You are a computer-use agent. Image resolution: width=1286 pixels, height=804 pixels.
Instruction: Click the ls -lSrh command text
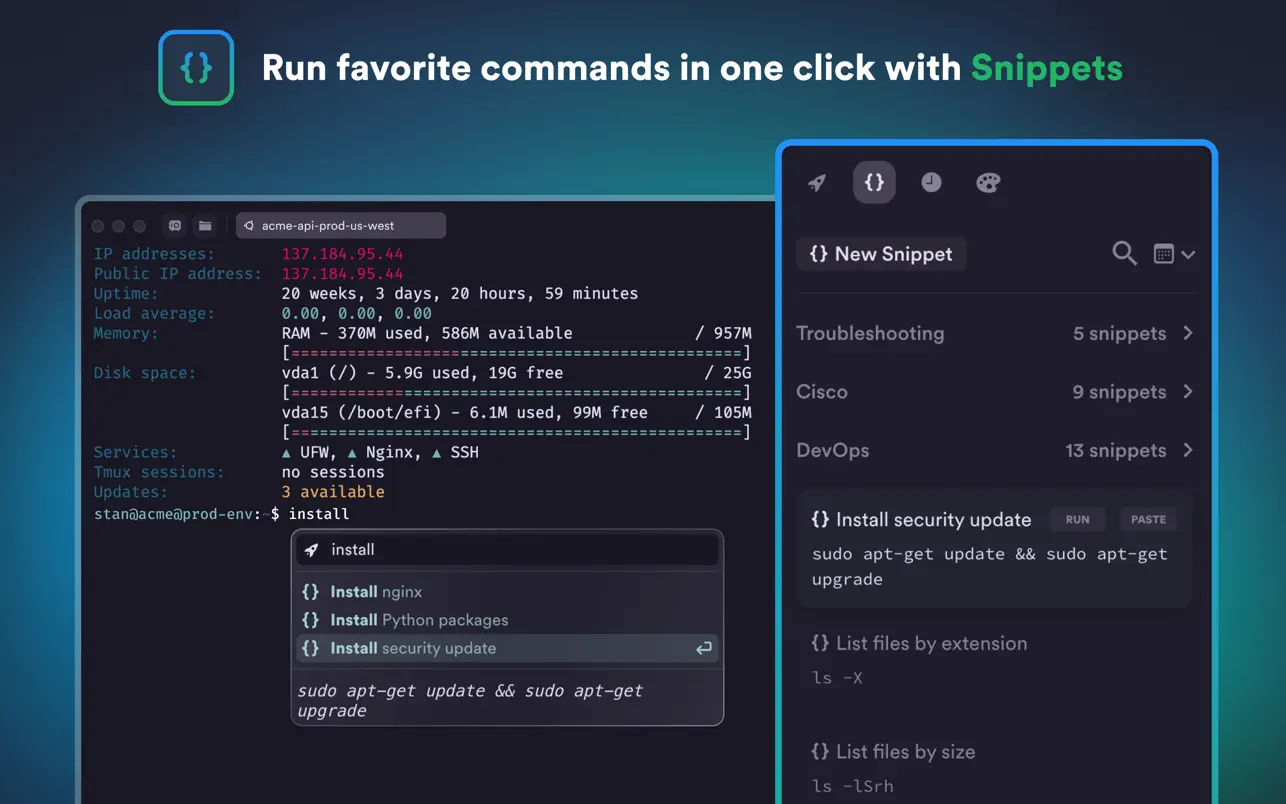click(x=853, y=786)
